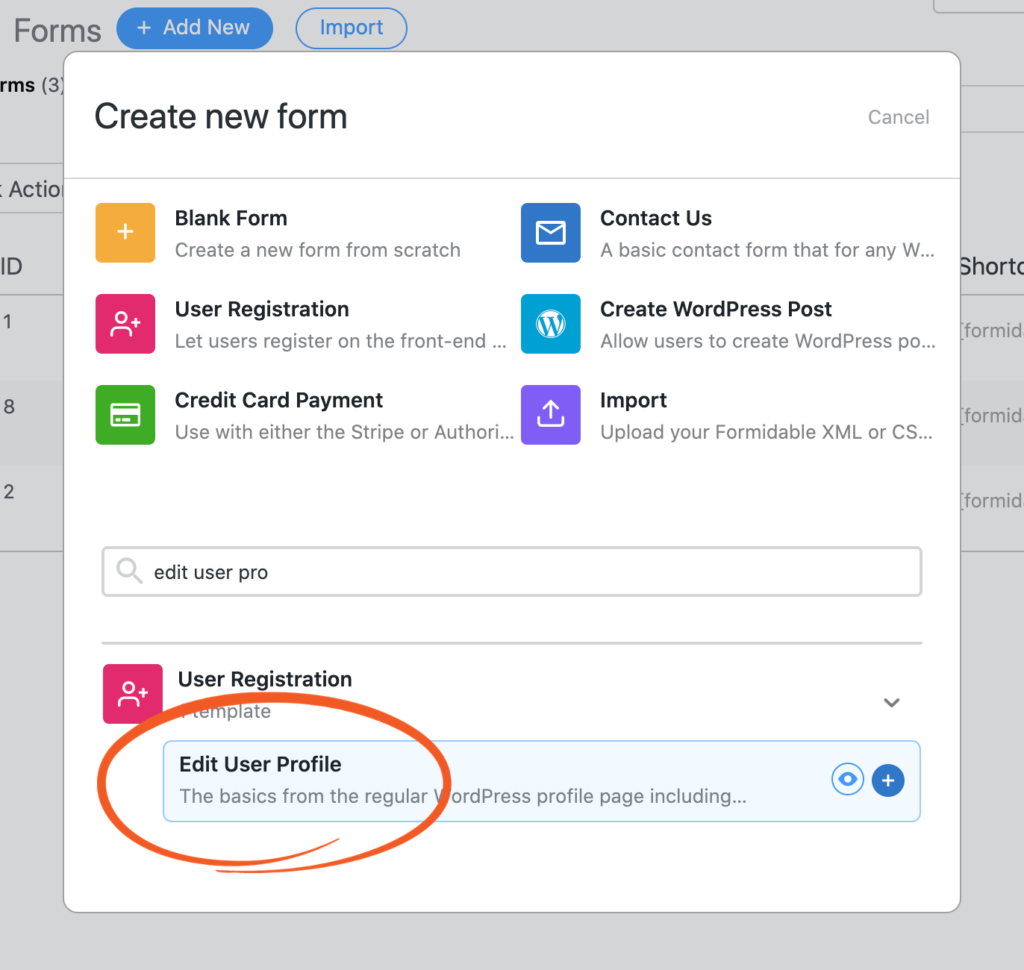Cancel form creation
The width and height of the screenshot is (1024, 970).
[897, 117]
